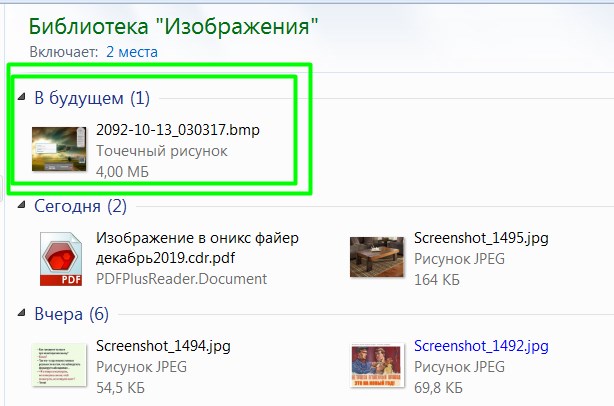The width and height of the screenshot is (614, 406).
Task: Select the Screenshot_1492.jpg thumbnail
Action: click(x=377, y=365)
